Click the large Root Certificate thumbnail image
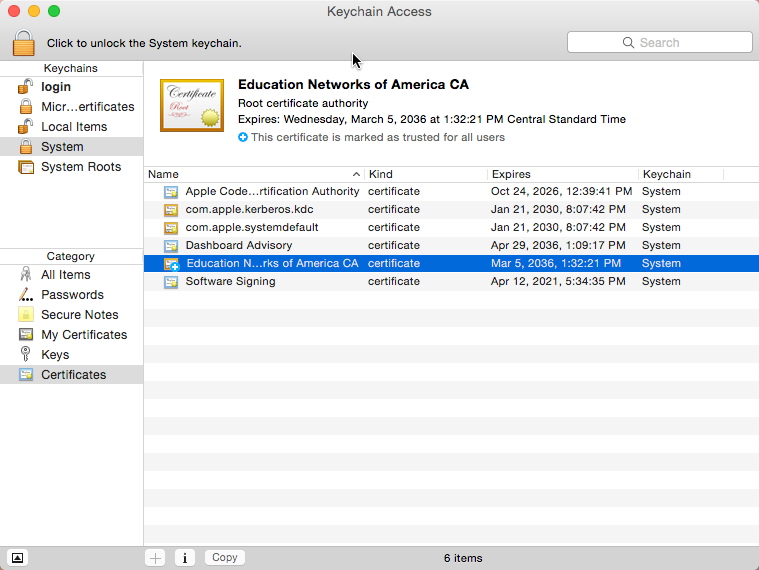The width and height of the screenshot is (759, 570). click(x=192, y=105)
